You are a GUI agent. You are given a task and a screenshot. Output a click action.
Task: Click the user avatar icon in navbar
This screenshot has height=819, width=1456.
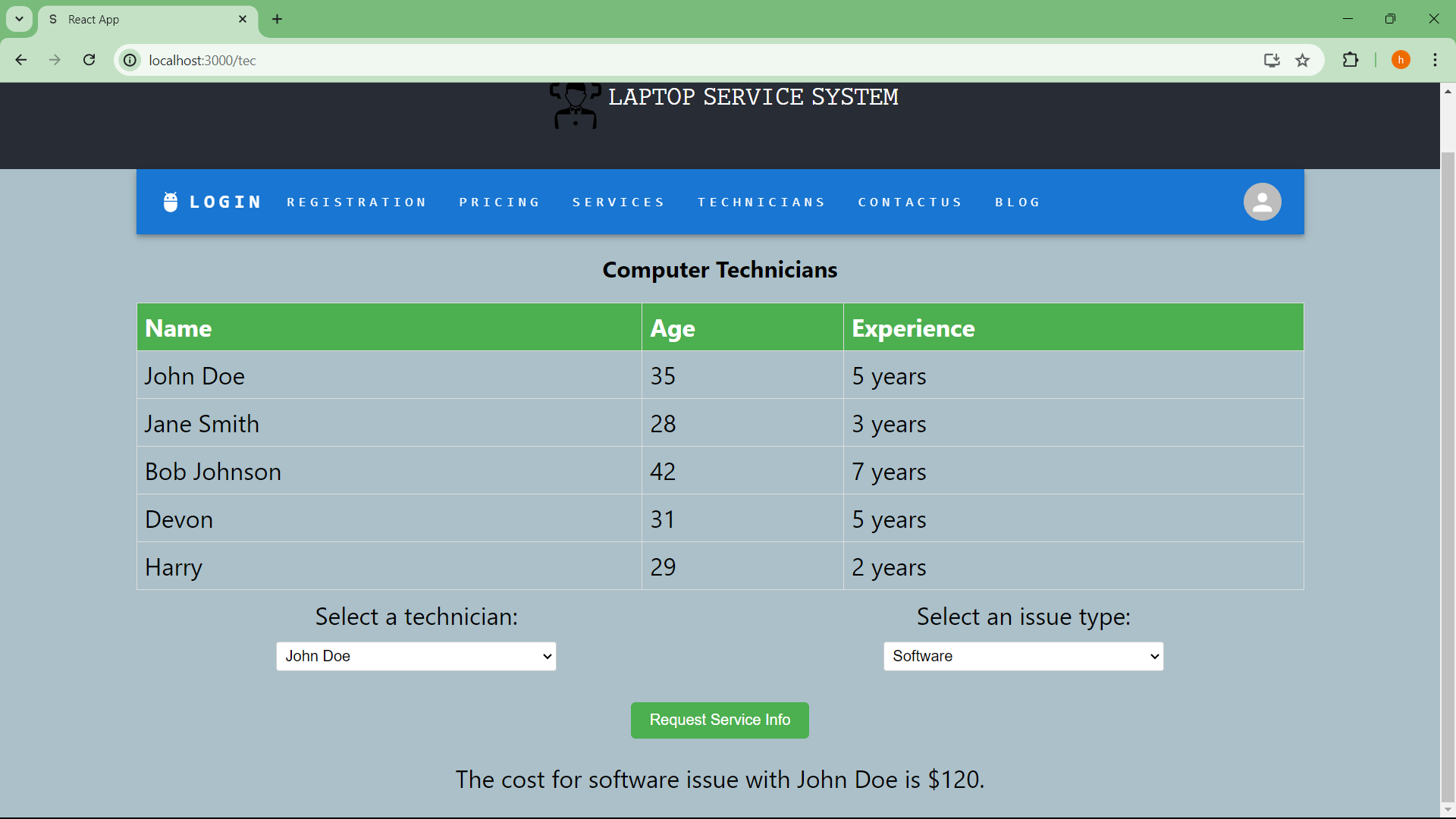coord(1262,202)
